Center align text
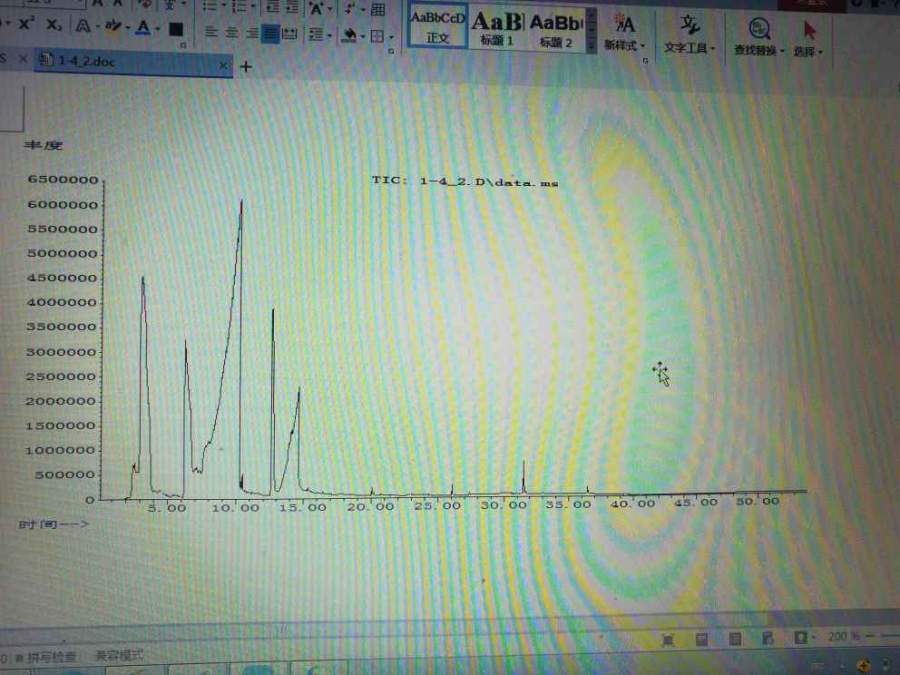This screenshot has width=900, height=675. 231,33
